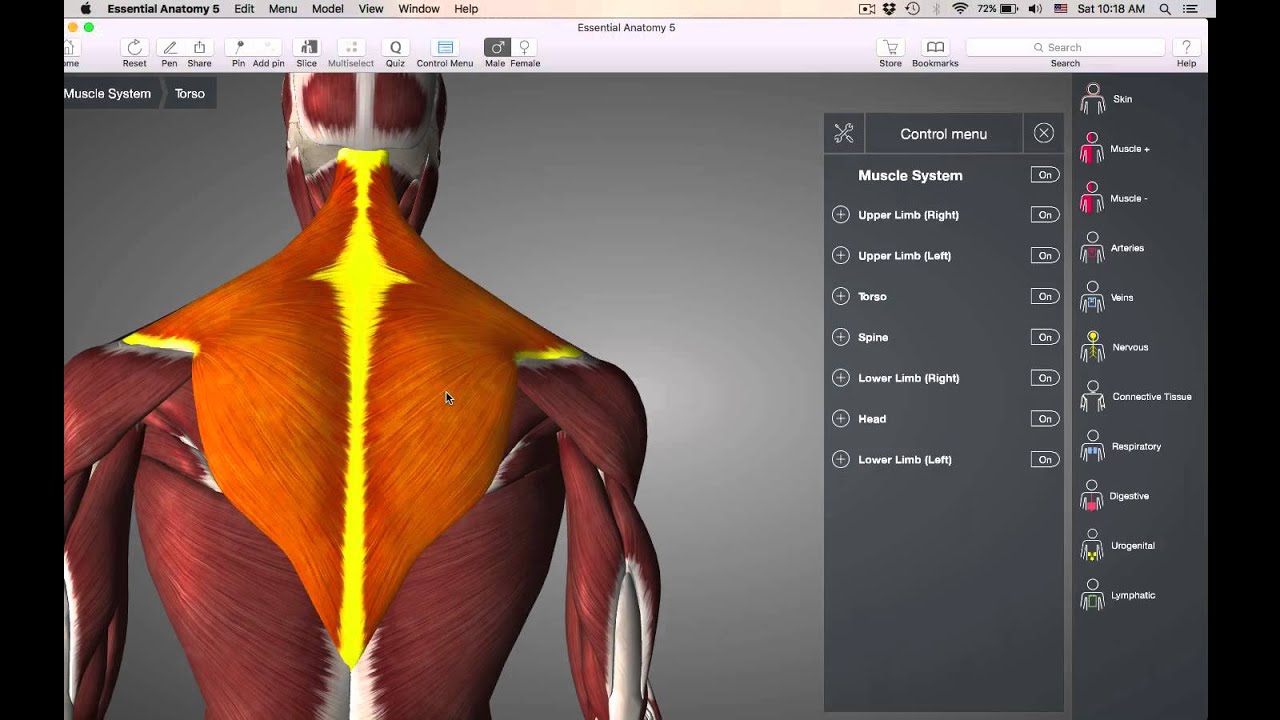Select the Pen tool
The width and height of the screenshot is (1280, 720).
(x=170, y=47)
